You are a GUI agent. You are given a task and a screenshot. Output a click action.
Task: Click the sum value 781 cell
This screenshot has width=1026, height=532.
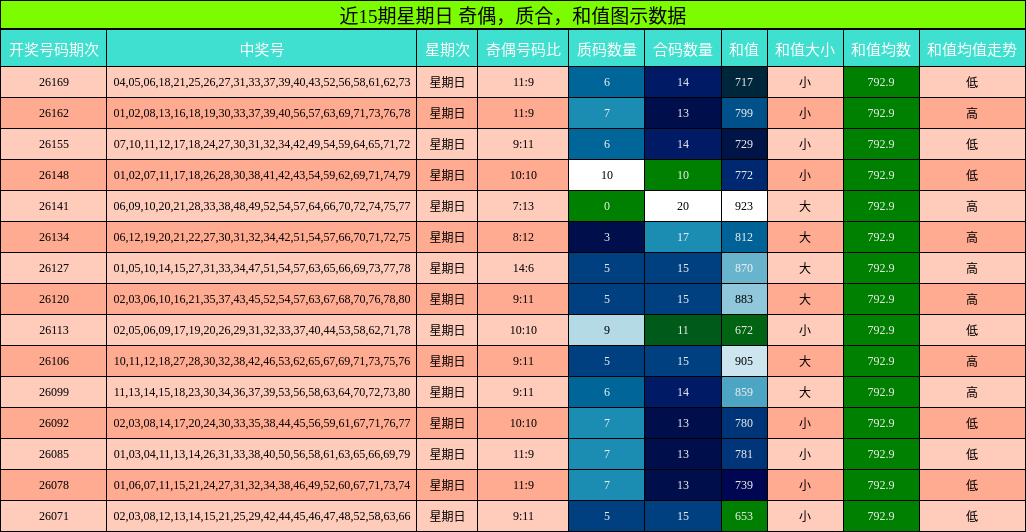click(x=744, y=454)
